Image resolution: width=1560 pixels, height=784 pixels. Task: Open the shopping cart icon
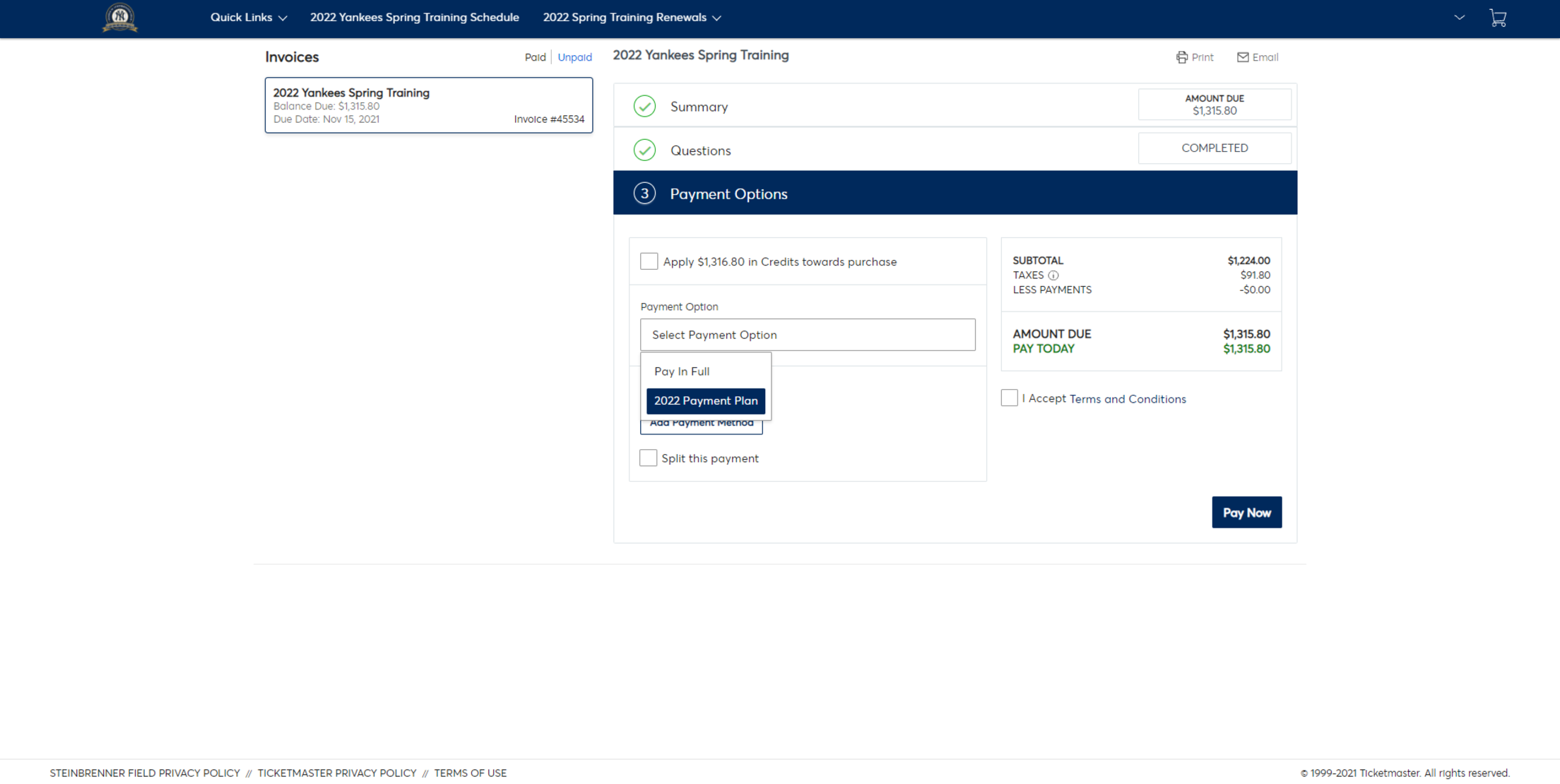click(1498, 18)
